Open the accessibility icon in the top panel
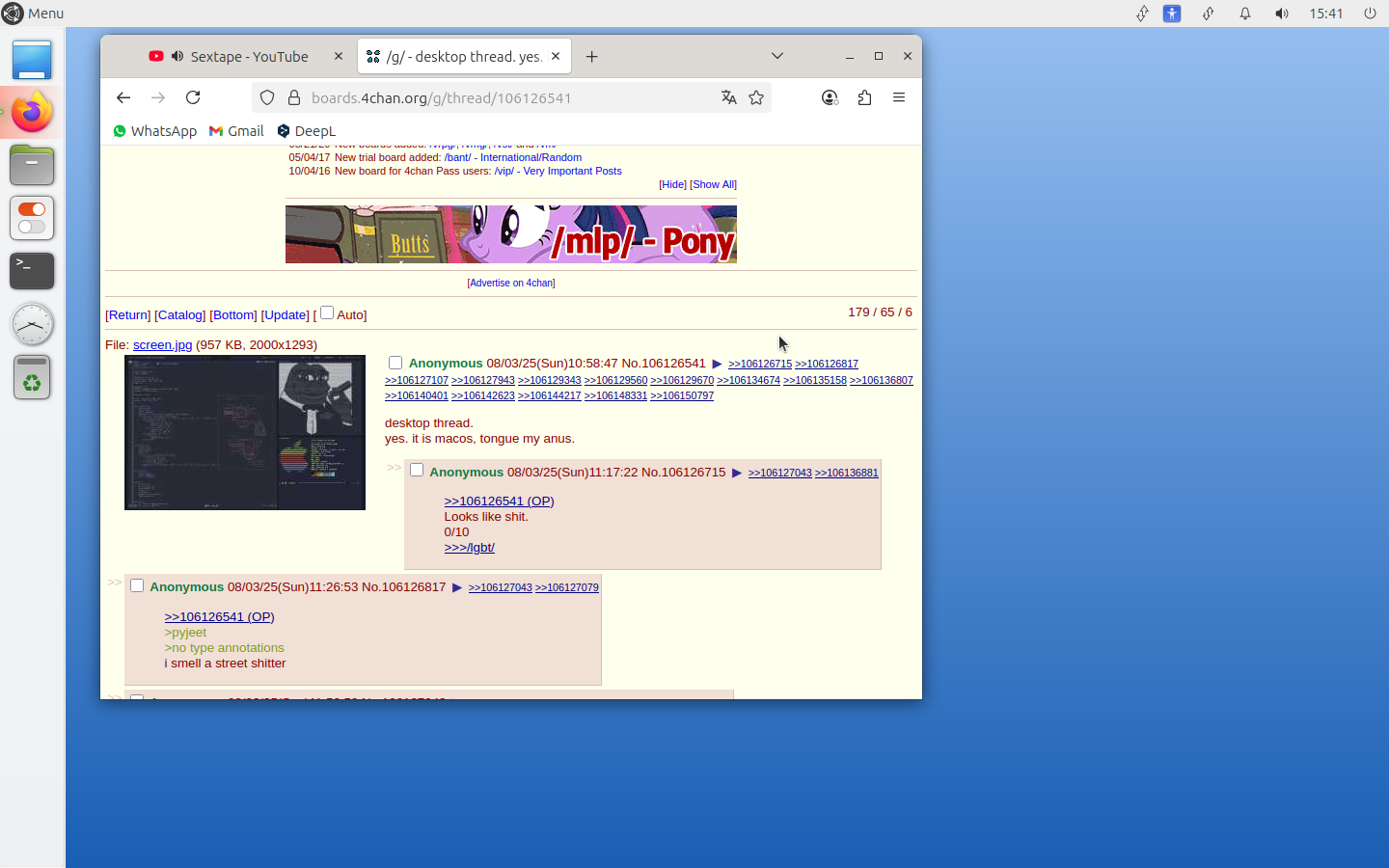This screenshot has height=868, width=1389. (x=1172, y=14)
